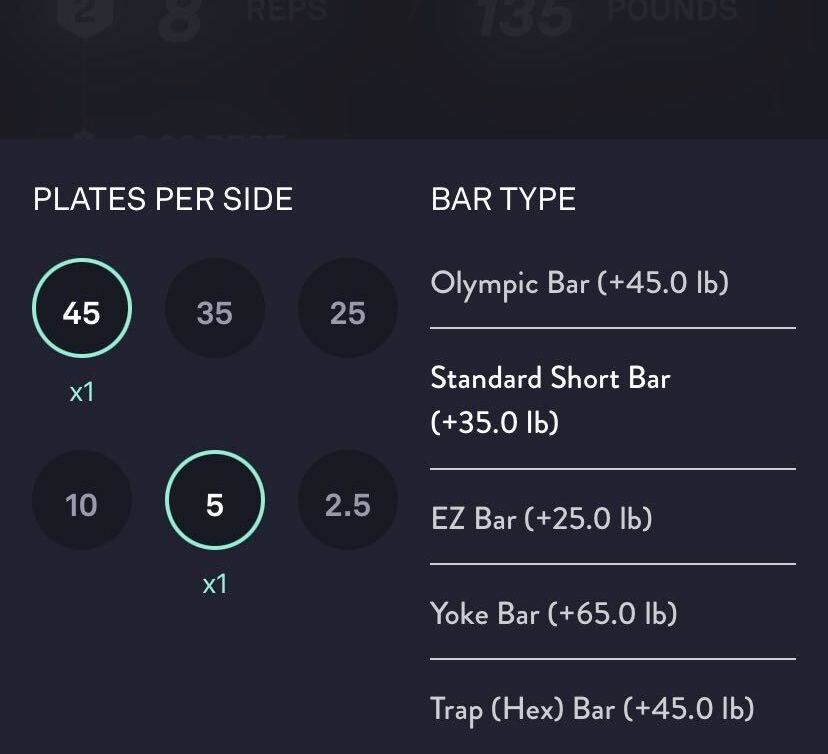Tap the x1 count under 5 plate
This screenshot has height=754, width=828.
click(214, 584)
